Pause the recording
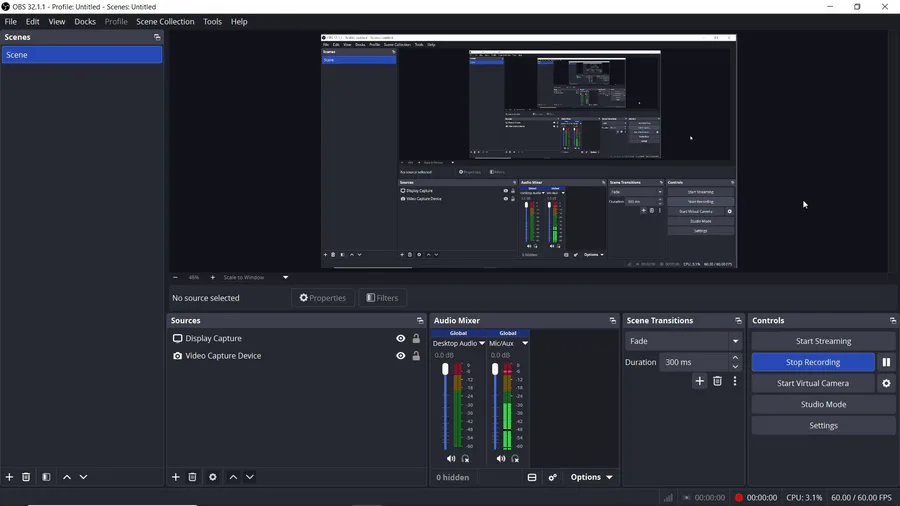Image resolution: width=900 pixels, height=506 pixels. (886, 362)
